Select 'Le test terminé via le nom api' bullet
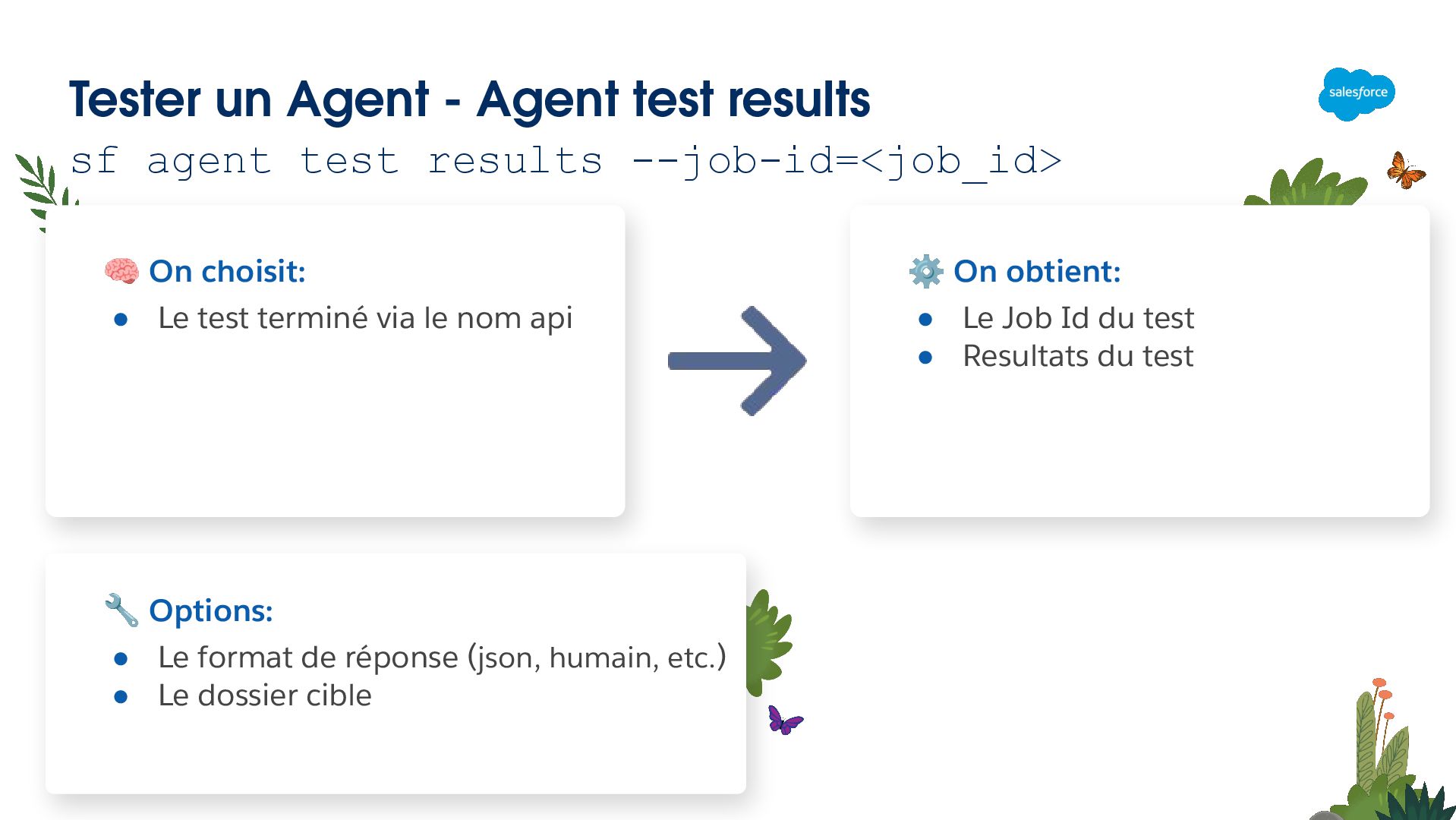The image size is (1456, 820). click(364, 318)
